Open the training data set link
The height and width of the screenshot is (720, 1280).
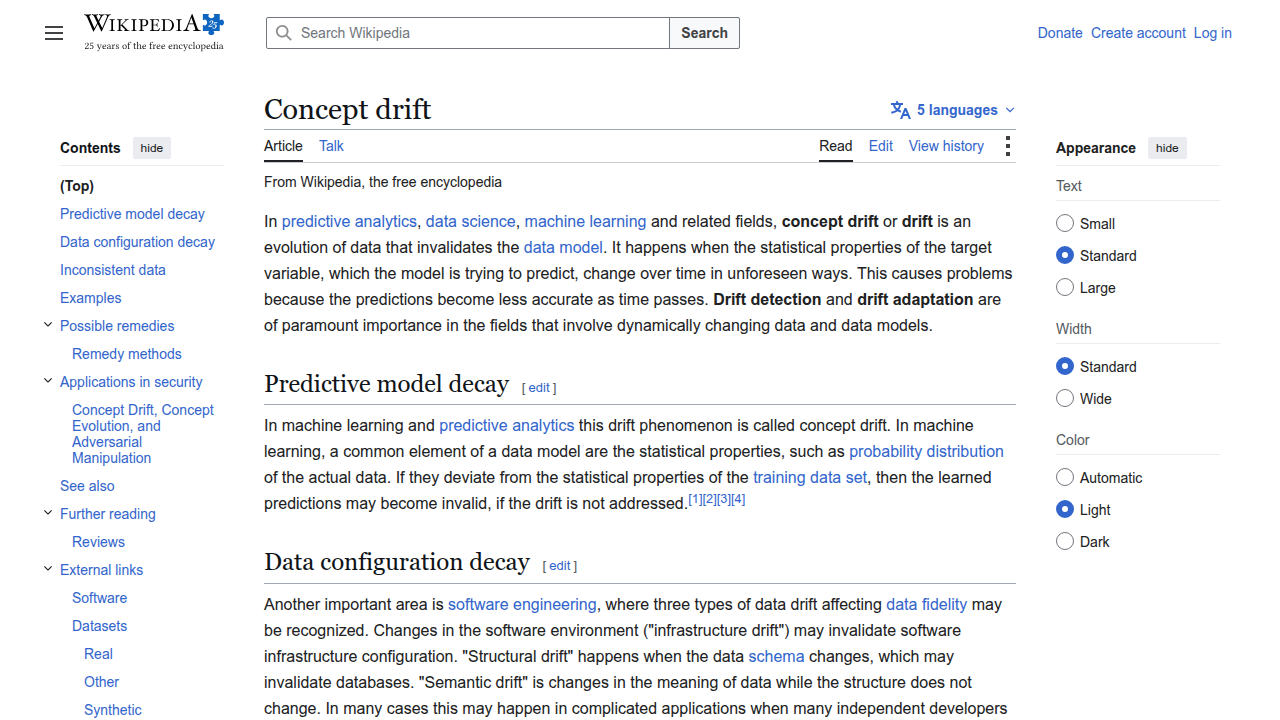[x=810, y=477]
